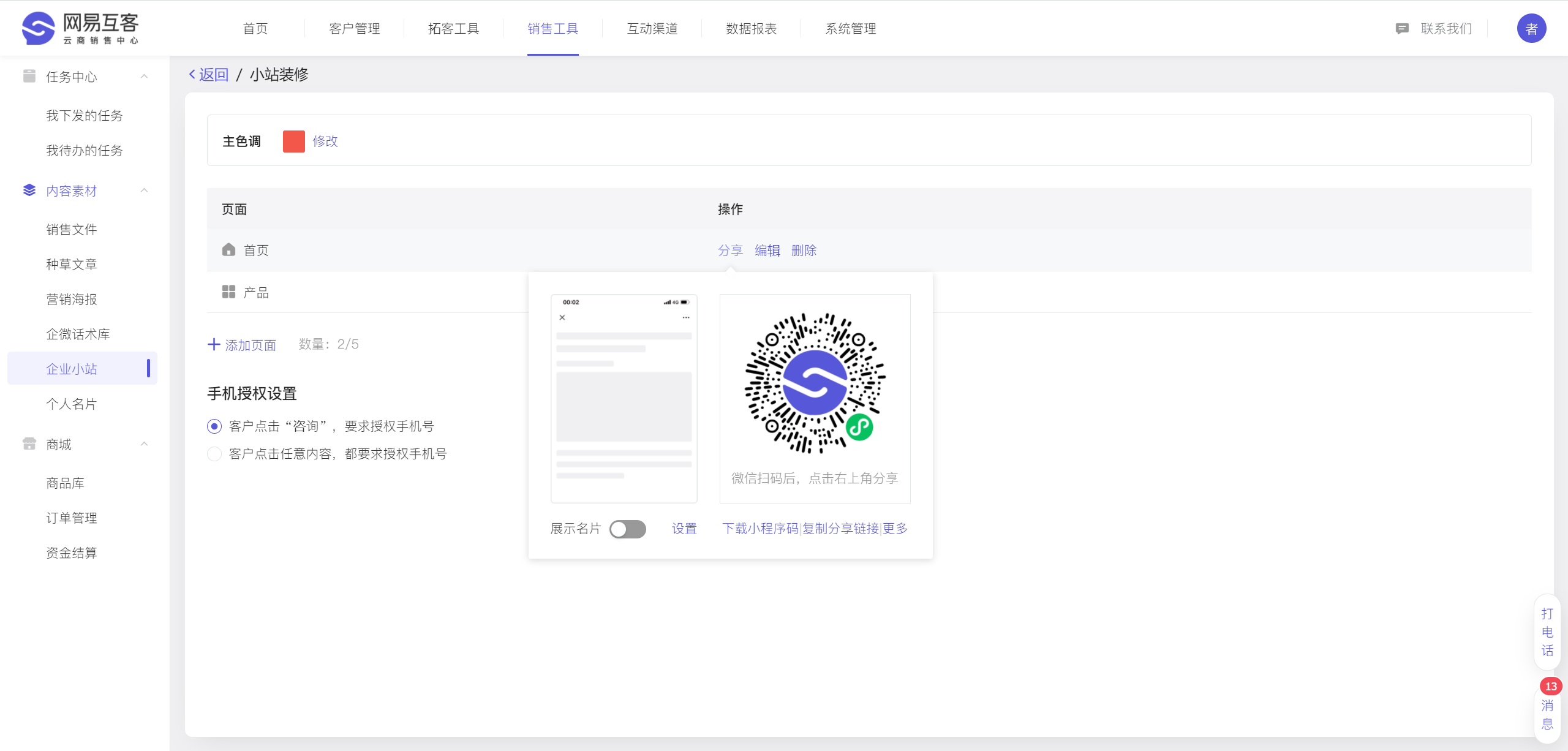This screenshot has height=751, width=1568.
Task: Open the user avatar 者
Action: 1531,28
